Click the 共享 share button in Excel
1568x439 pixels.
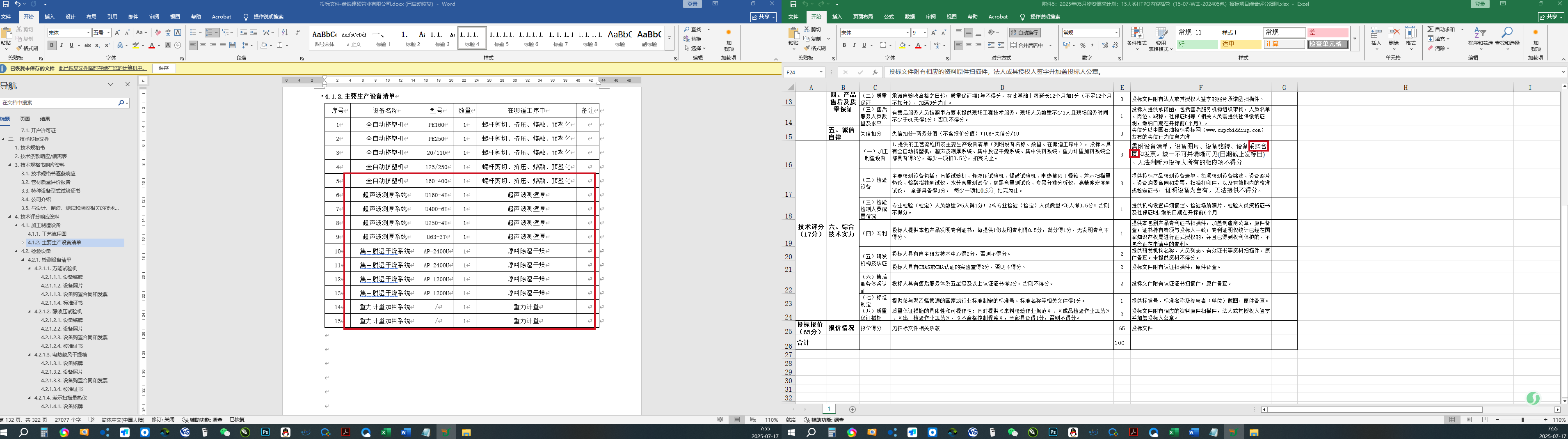(1550, 17)
